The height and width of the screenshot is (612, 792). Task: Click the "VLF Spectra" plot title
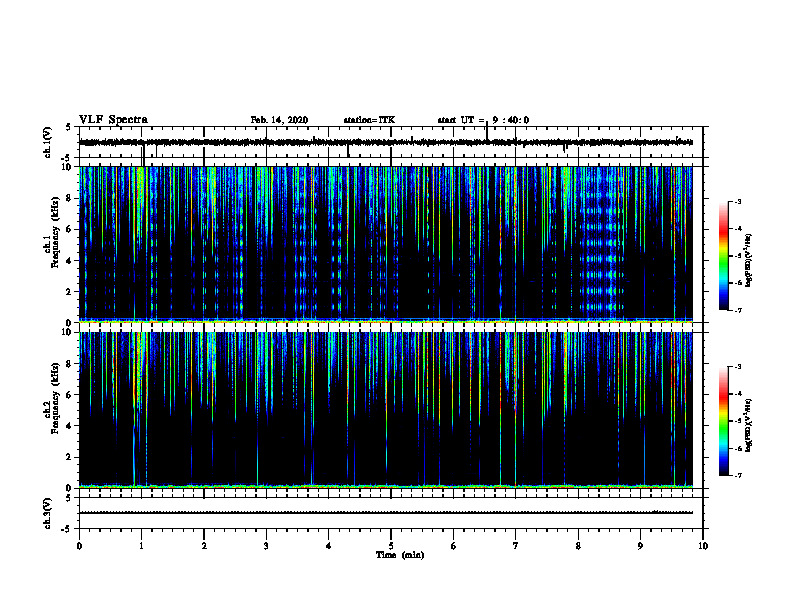click(113, 120)
